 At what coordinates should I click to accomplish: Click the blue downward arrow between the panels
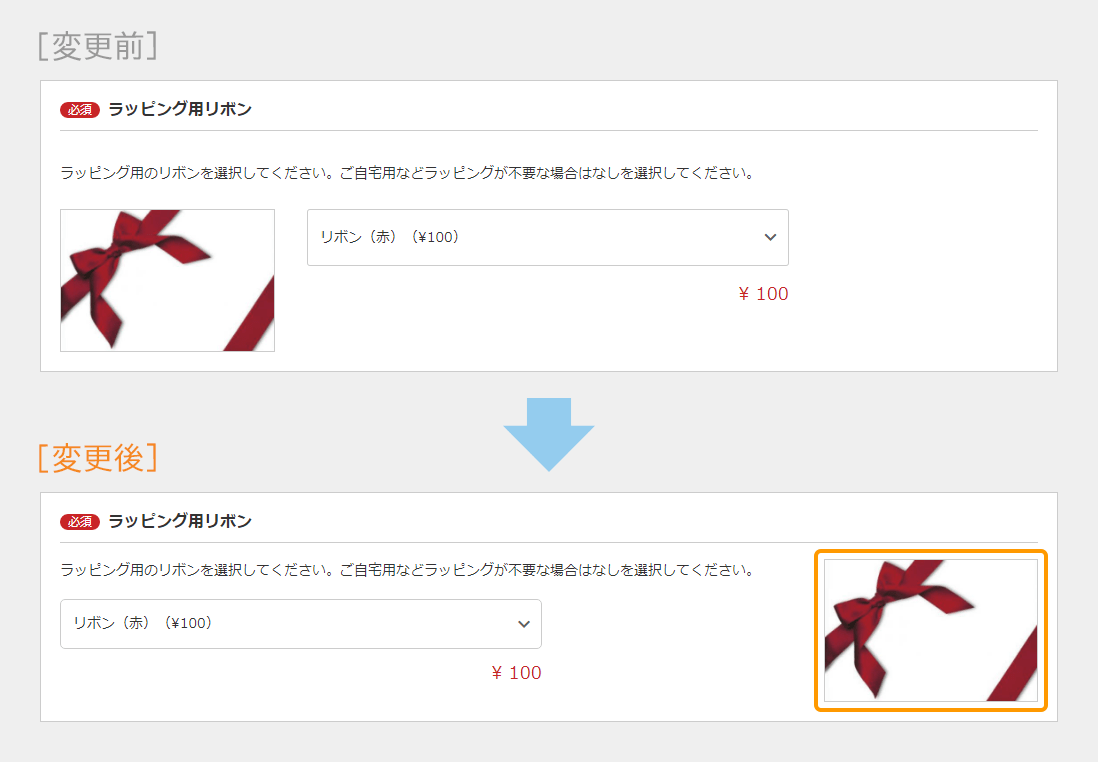pos(549,434)
